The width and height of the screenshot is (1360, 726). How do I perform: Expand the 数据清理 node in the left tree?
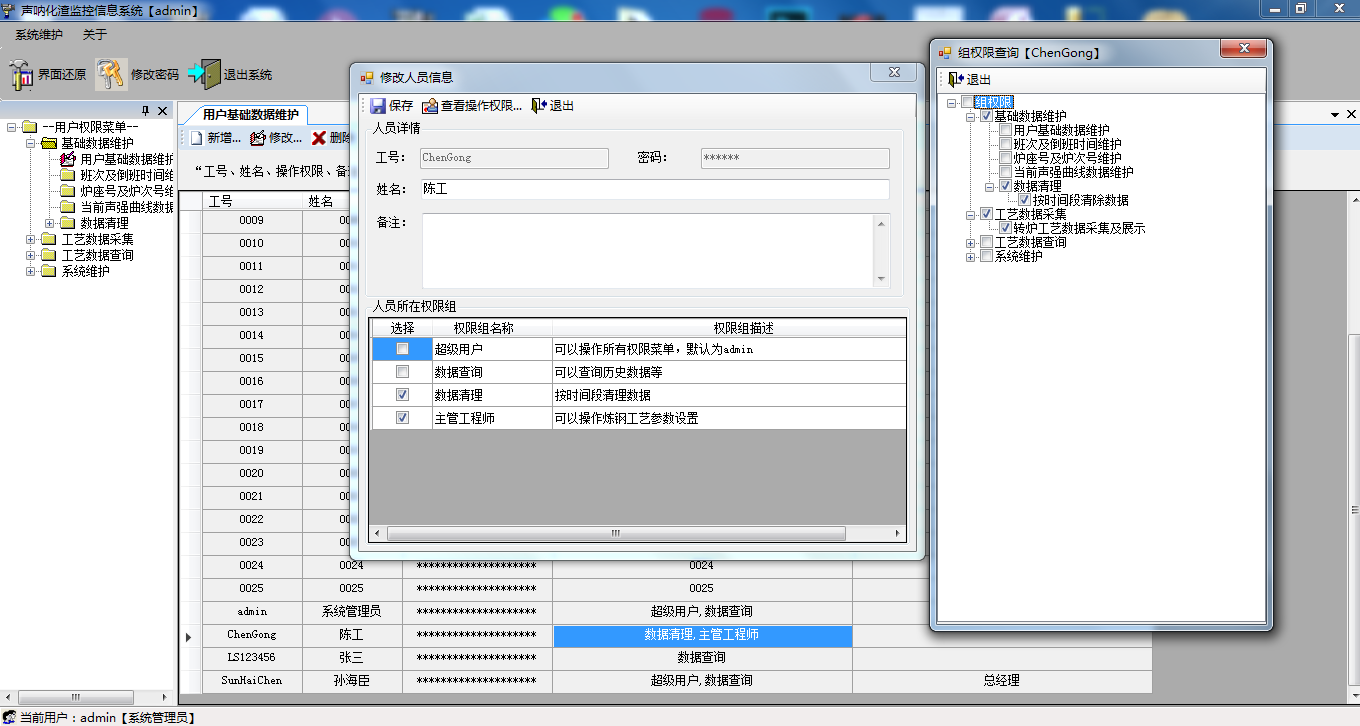(x=50, y=223)
